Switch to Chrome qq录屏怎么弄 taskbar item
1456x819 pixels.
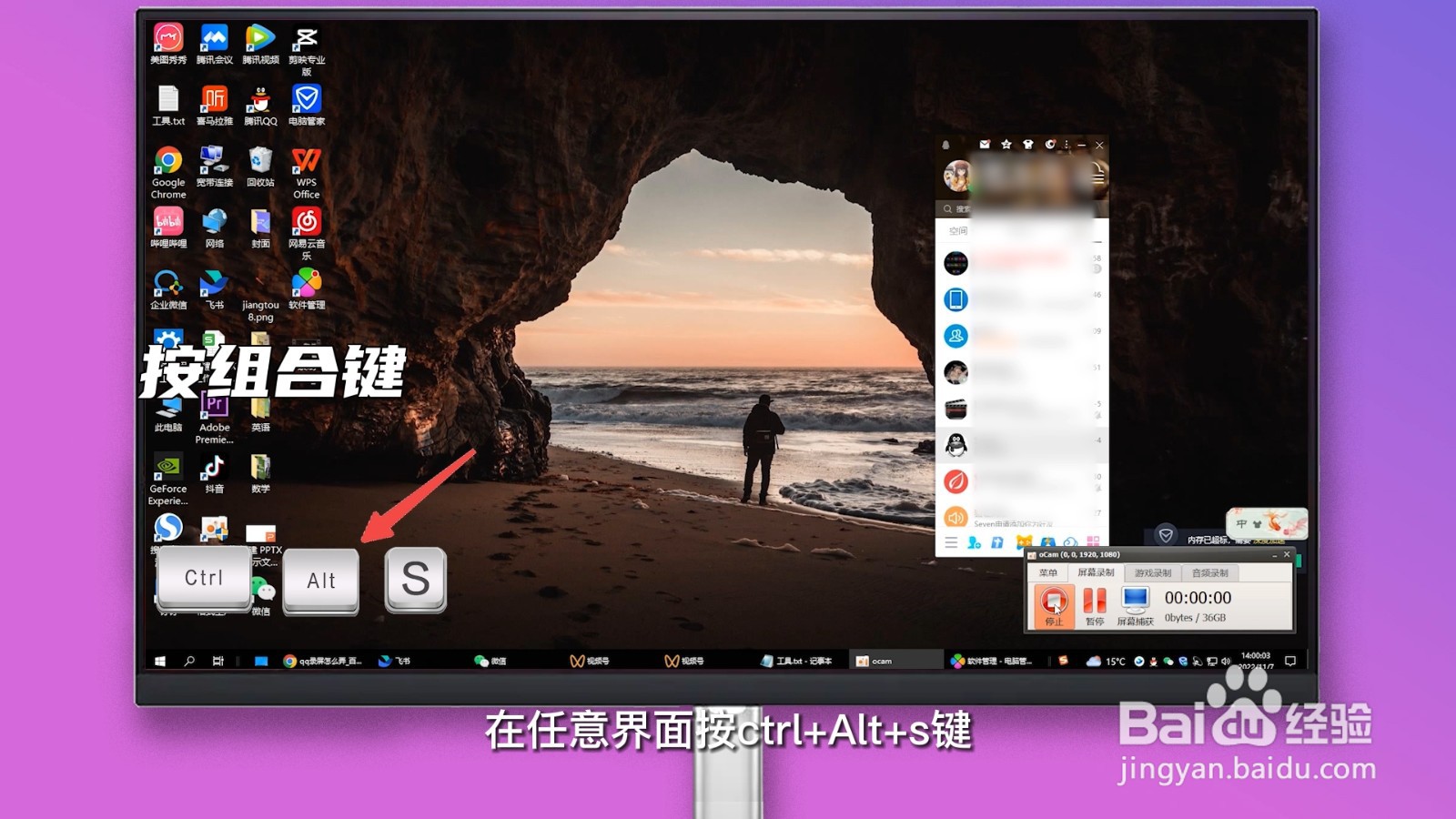click(323, 662)
